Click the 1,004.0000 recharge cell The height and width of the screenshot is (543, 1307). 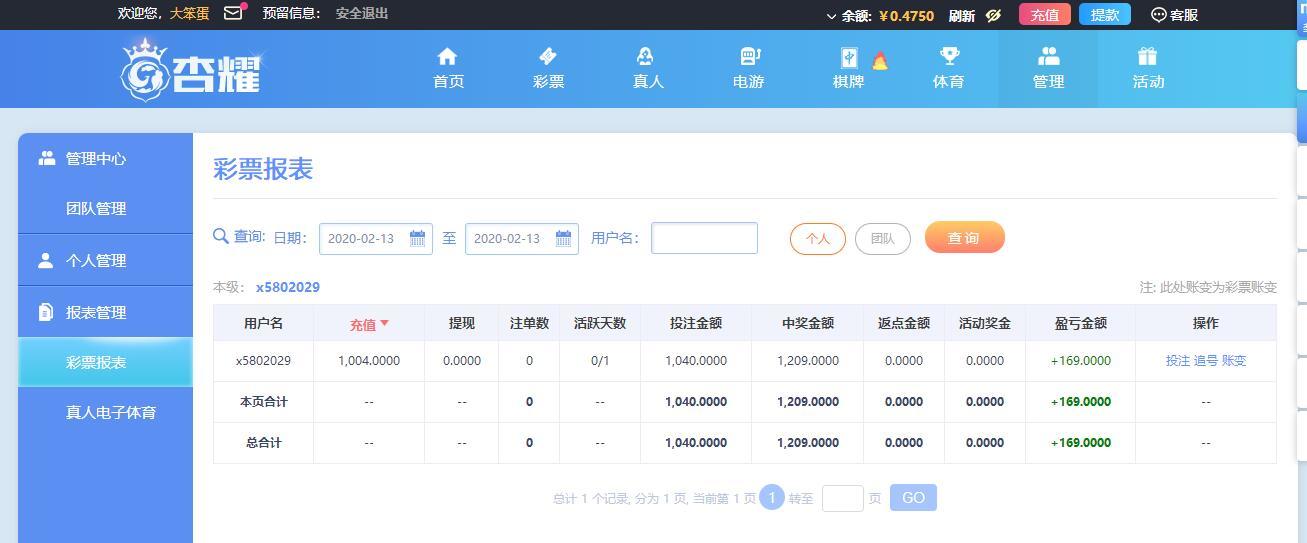click(x=369, y=361)
